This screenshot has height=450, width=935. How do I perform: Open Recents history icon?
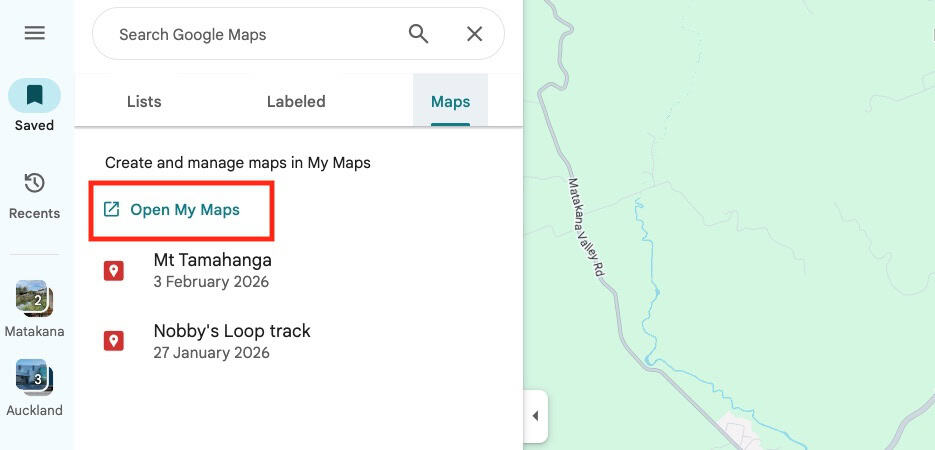[35, 184]
